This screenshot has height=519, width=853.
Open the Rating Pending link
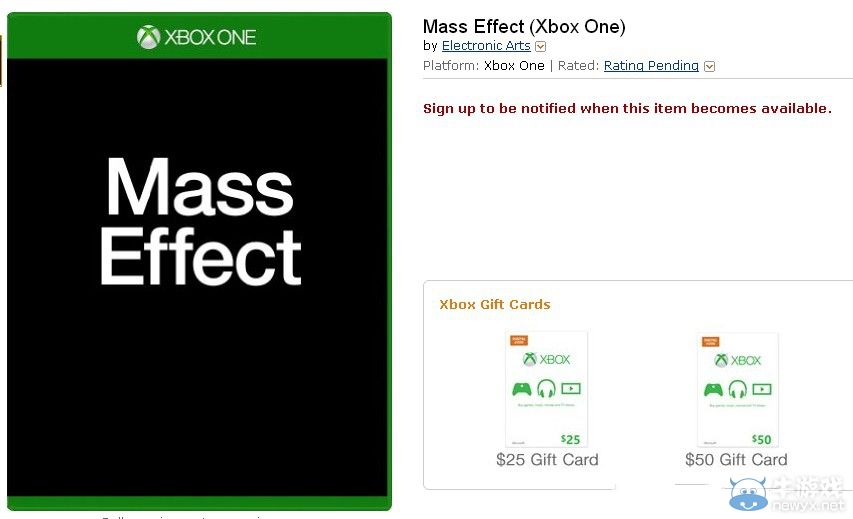pyautogui.click(x=651, y=66)
